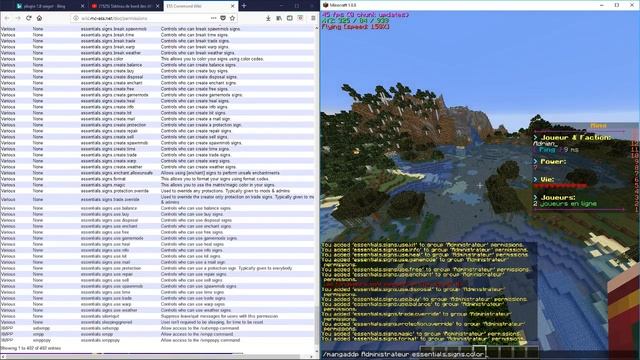Select 'essentials.silentquit' permission cell
Viewport: 640px width, 360px height.
[100, 316]
